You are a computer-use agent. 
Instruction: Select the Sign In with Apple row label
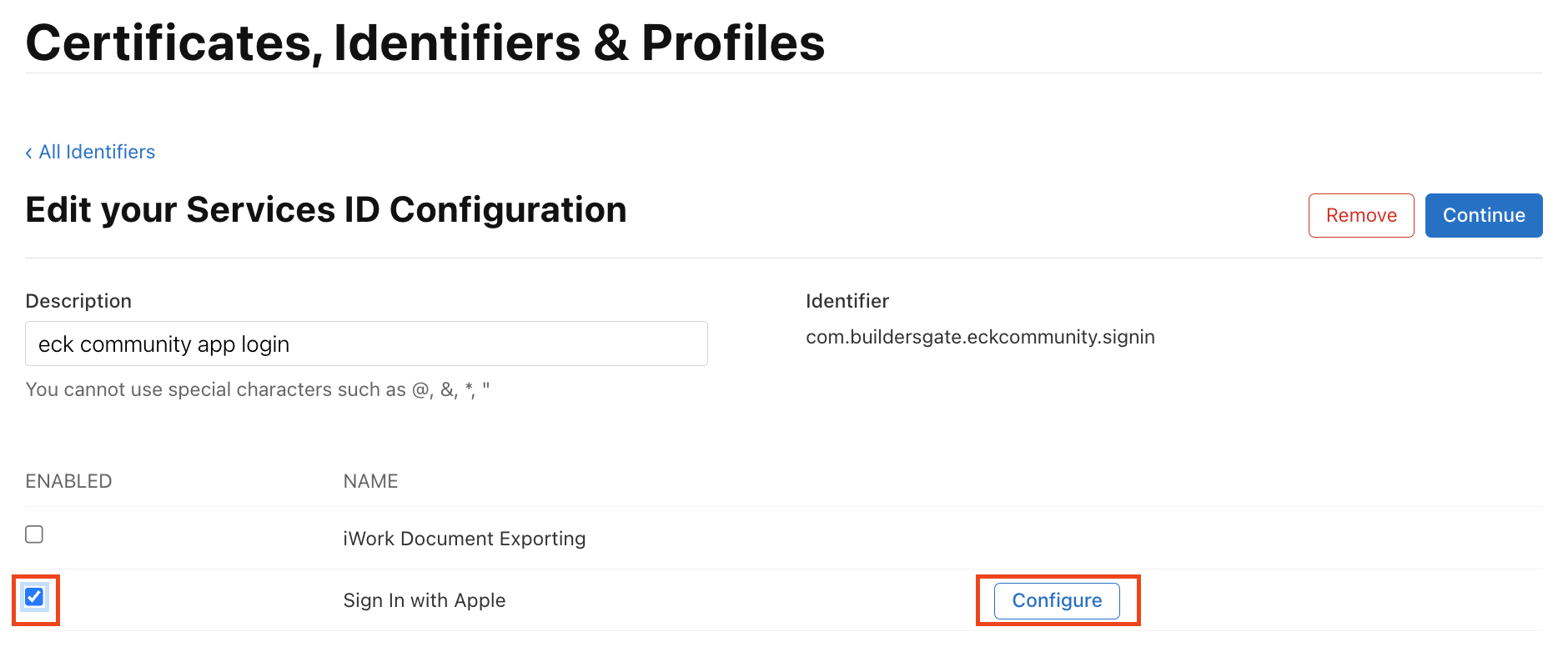(x=425, y=599)
